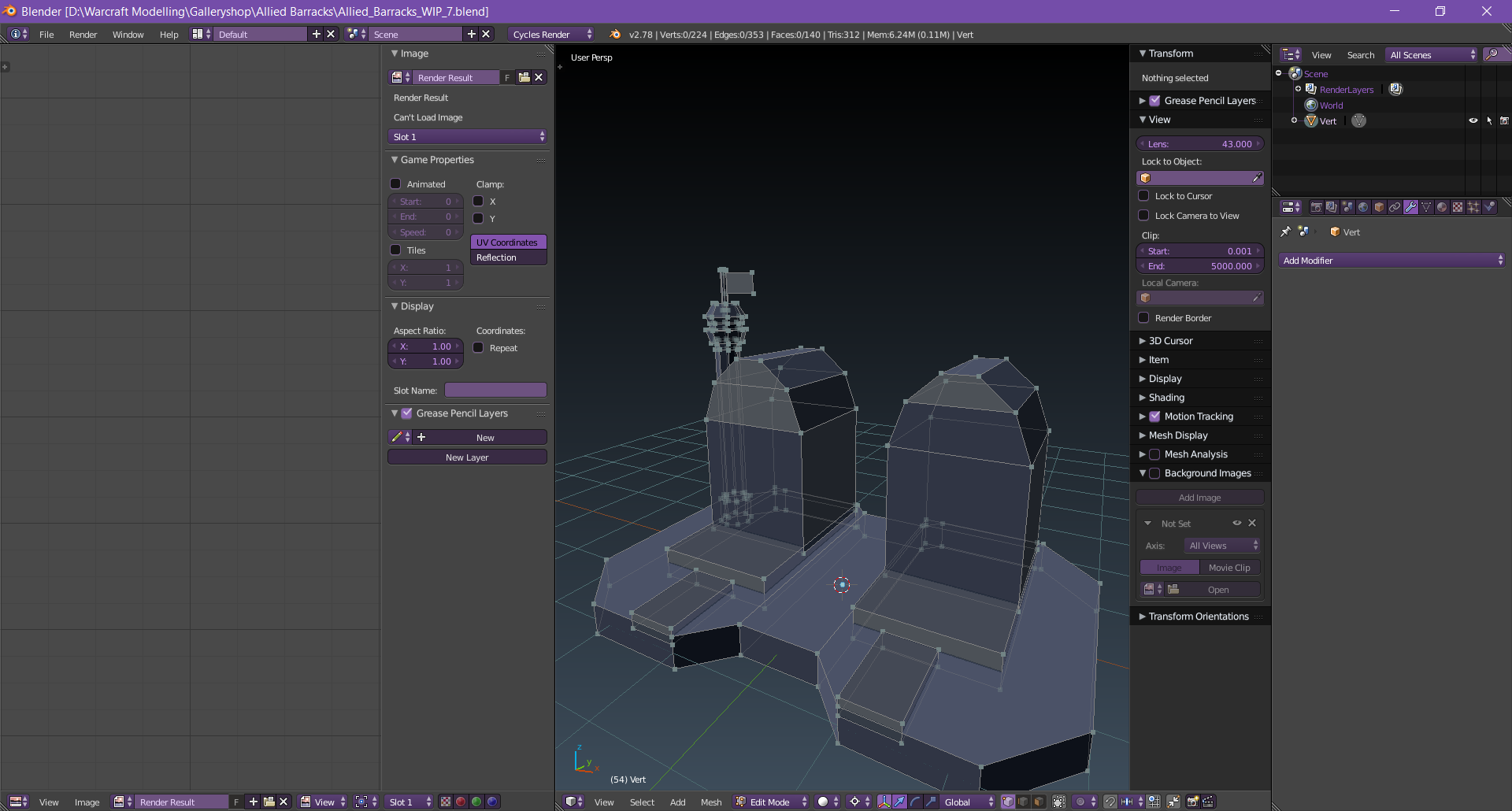Enable the Render Border checkbox
This screenshot has height=811, width=1512.
[1144, 317]
